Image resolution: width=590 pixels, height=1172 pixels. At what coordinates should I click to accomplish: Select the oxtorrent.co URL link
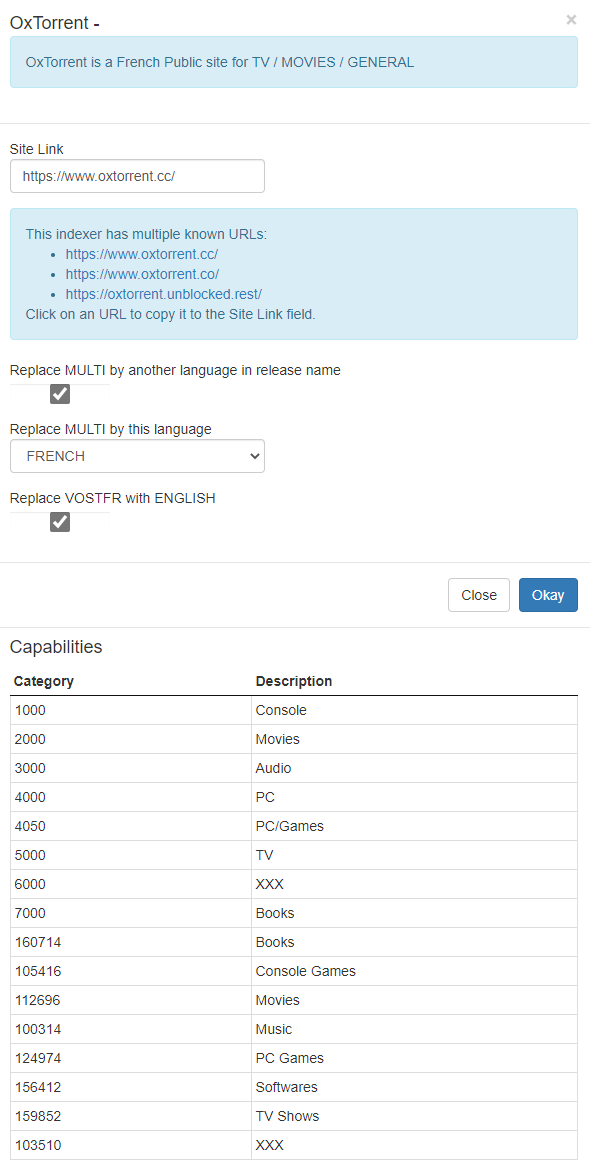[x=142, y=274]
